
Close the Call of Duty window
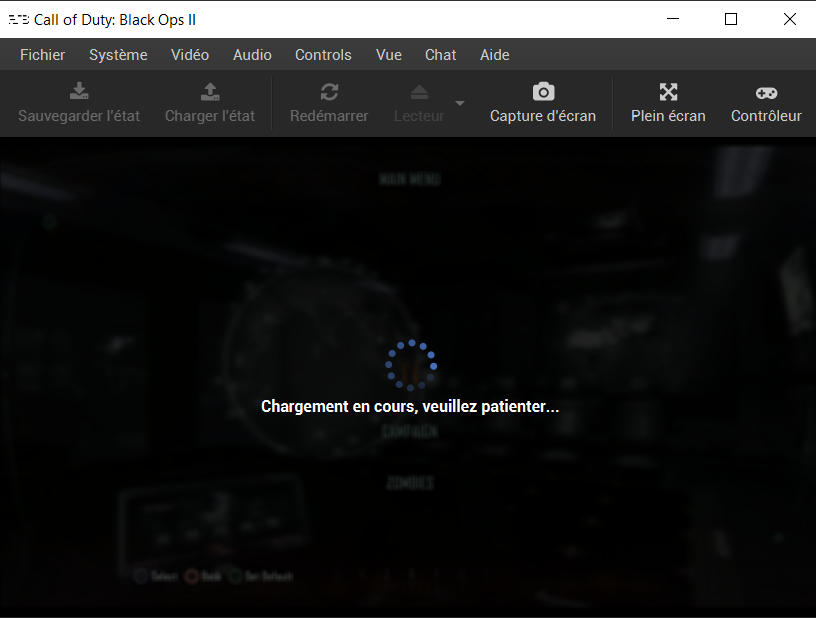789,19
